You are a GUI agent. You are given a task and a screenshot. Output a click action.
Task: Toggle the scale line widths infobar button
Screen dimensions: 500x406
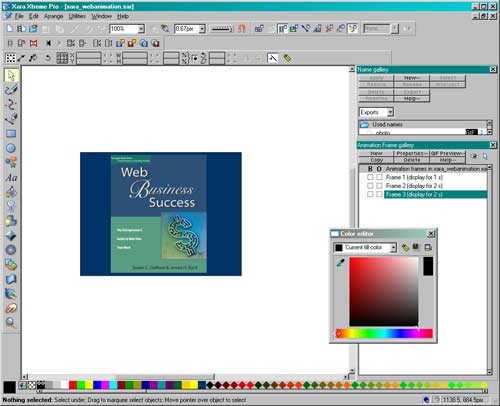272,58
